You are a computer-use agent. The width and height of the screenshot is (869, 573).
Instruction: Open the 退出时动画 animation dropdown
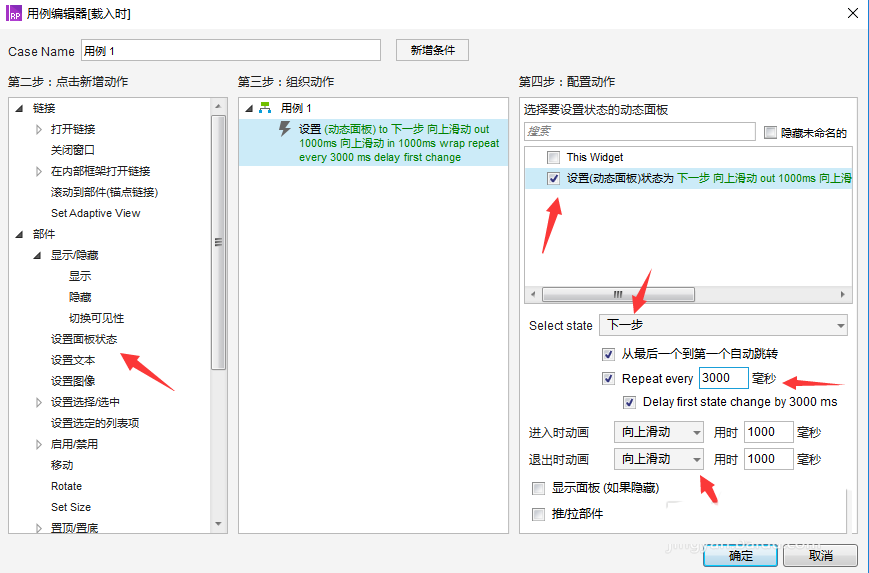tap(660, 459)
